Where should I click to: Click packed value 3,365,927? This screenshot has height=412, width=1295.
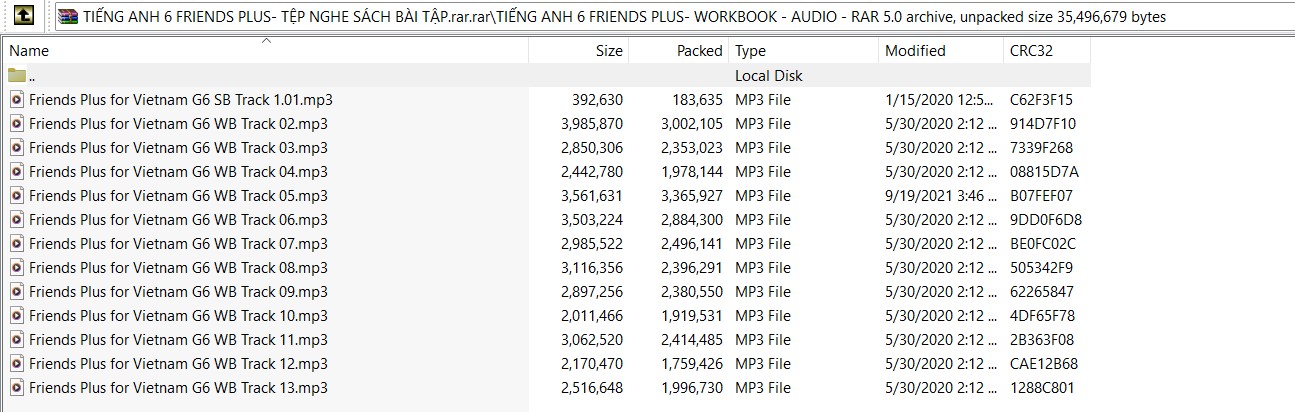point(692,195)
